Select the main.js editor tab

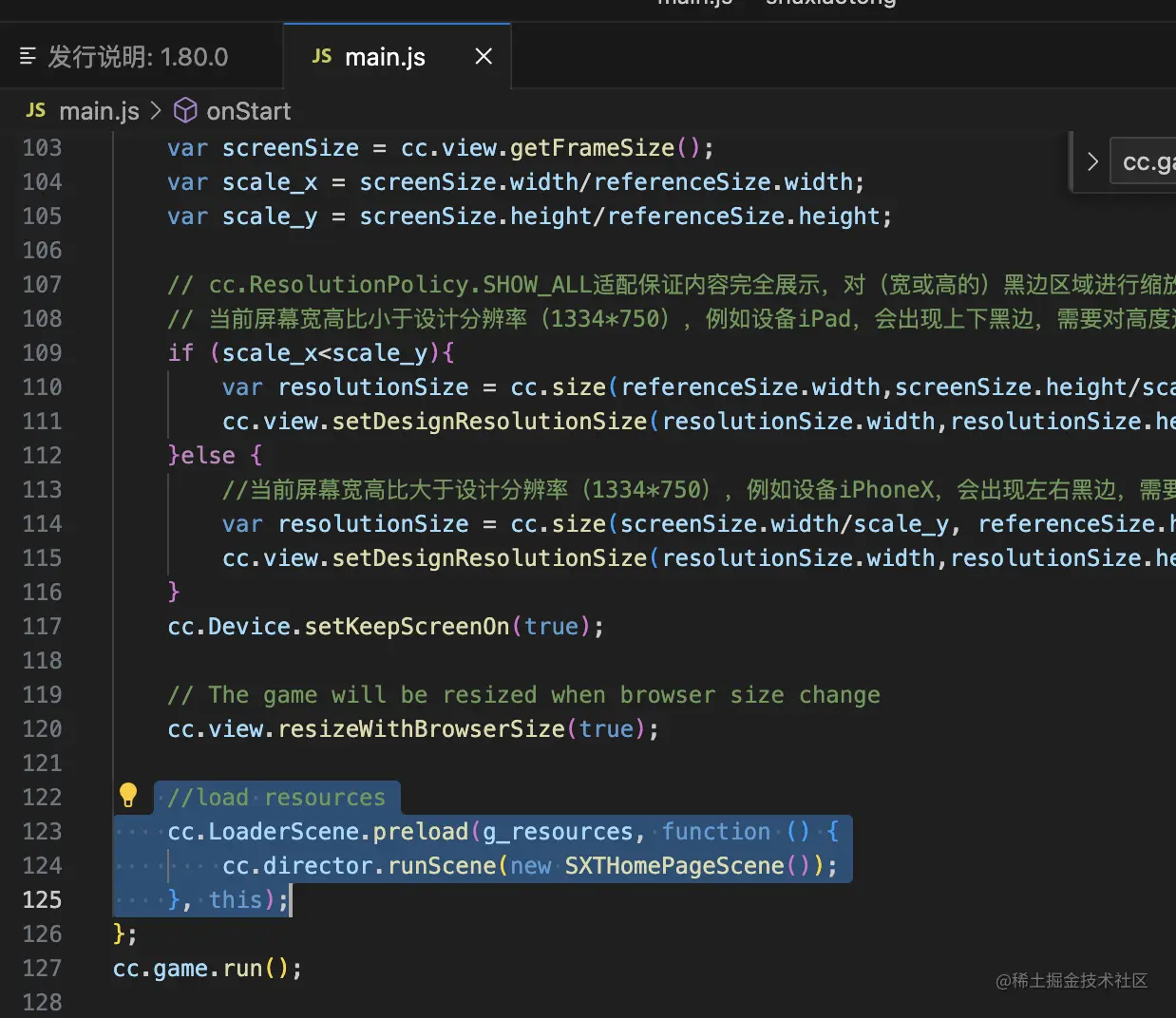pos(384,56)
